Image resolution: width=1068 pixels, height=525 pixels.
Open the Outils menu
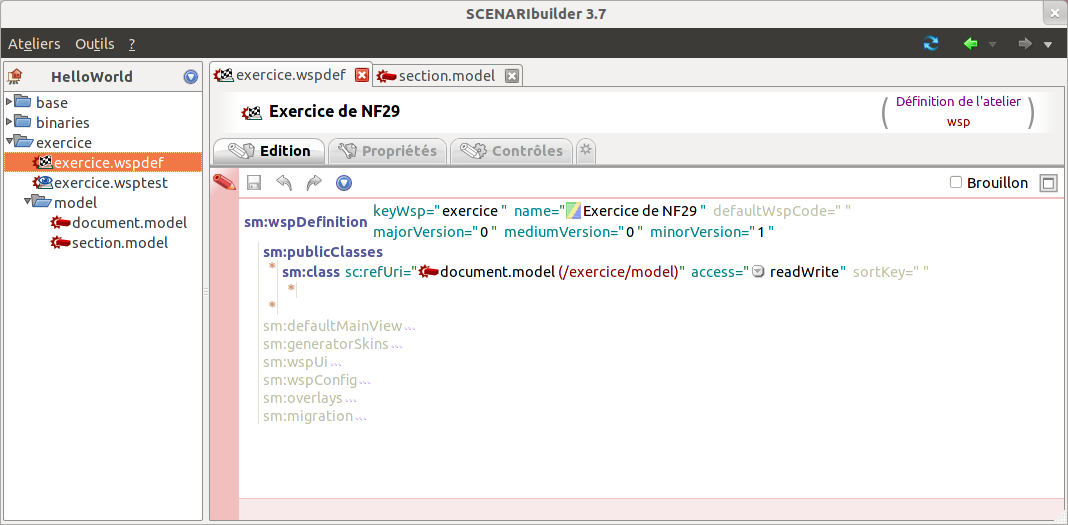pos(95,44)
